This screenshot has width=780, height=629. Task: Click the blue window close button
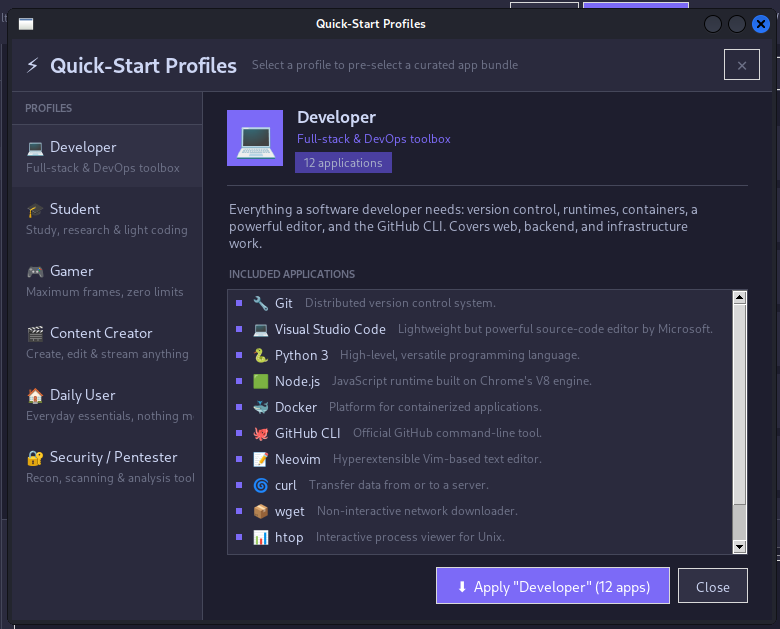(x=761, y=24)
